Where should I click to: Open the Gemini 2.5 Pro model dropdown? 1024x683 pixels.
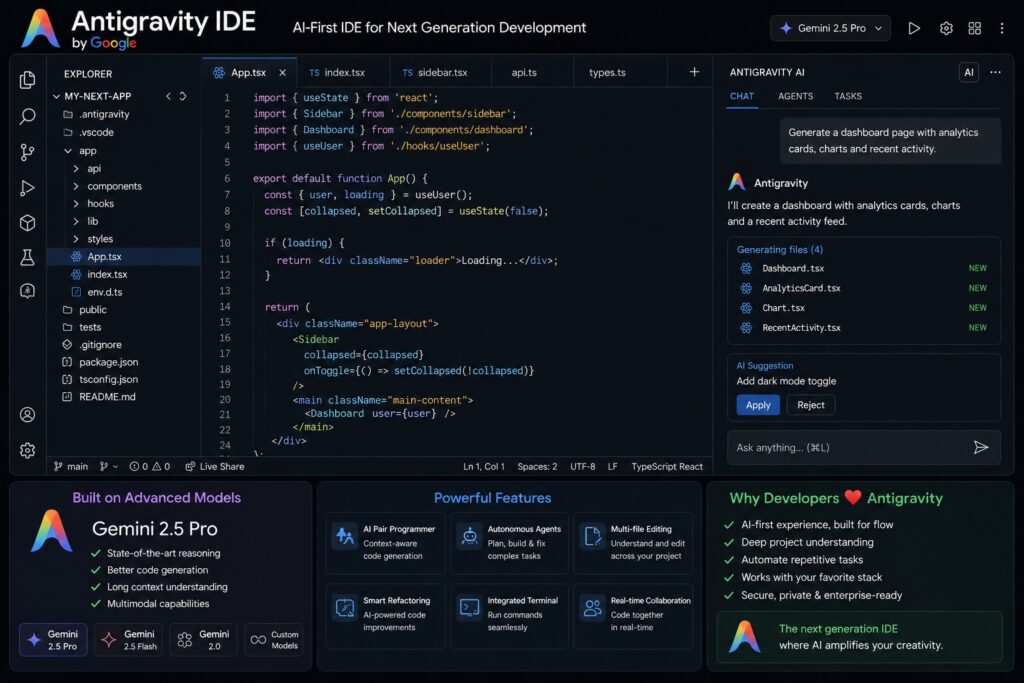(830, 28)
